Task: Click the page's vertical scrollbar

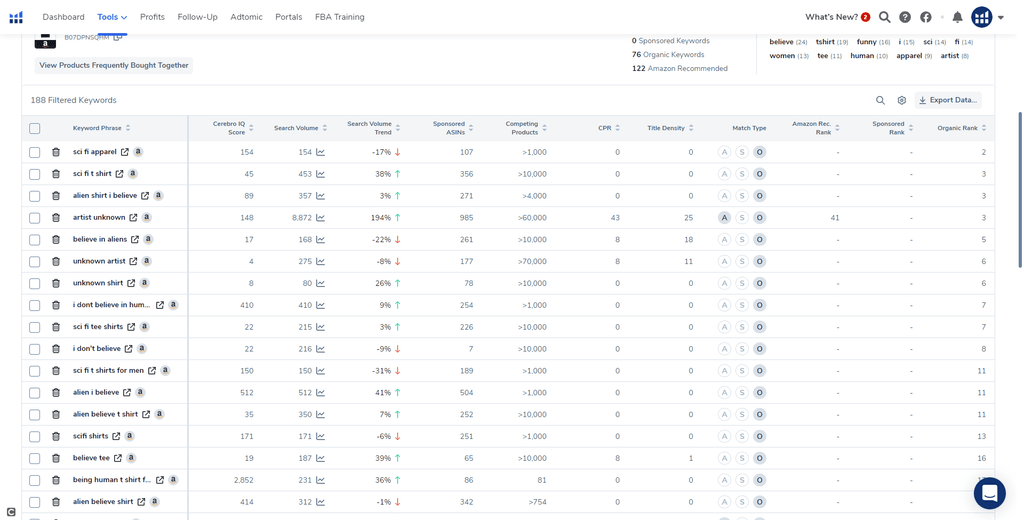Action: pyautogui.click(x=1019, y=190)
